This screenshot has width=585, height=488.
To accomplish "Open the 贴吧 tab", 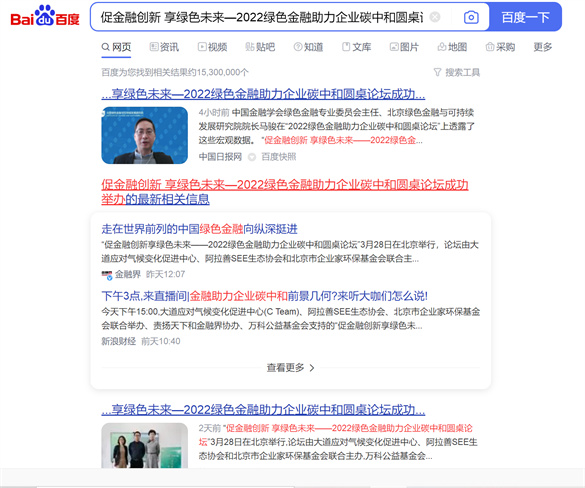I will [260, 47].
